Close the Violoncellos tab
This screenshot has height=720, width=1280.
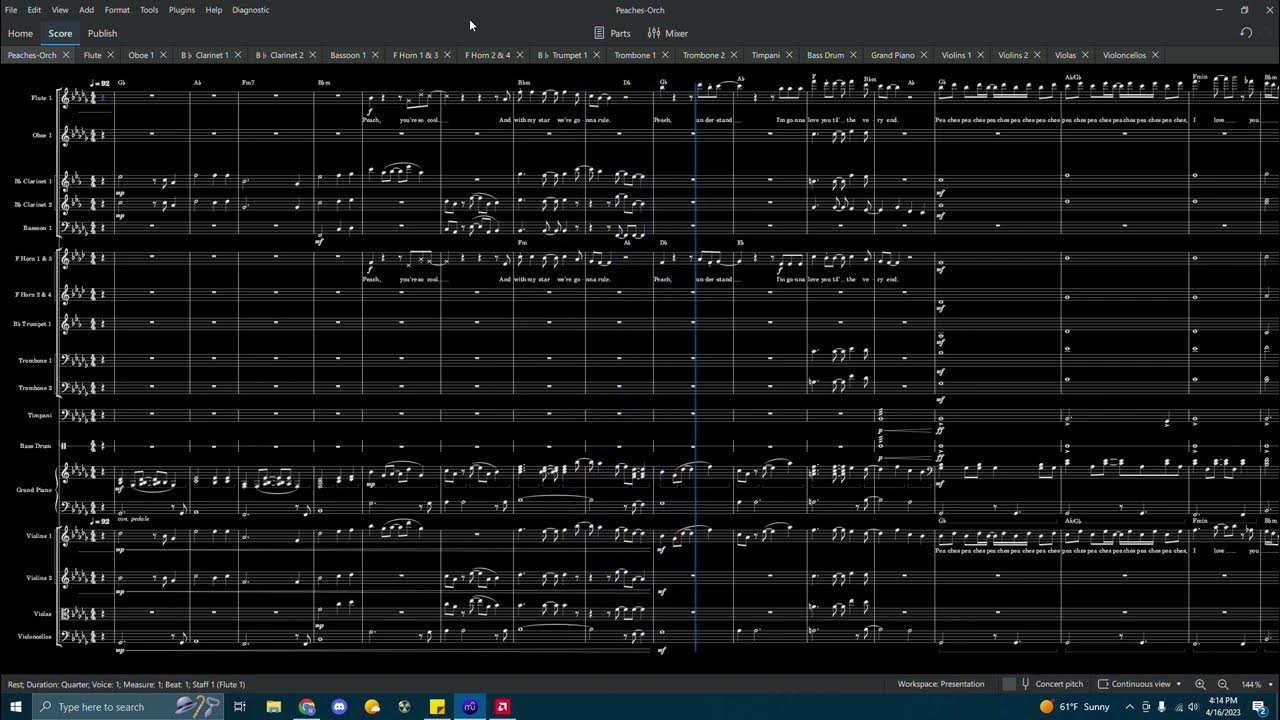pyautogui.click(x=1155, y=55)
